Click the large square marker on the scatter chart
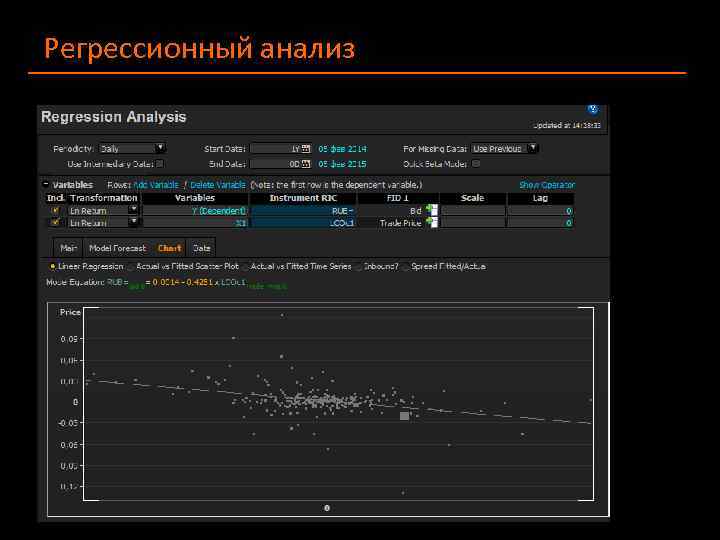 (404, 416)
